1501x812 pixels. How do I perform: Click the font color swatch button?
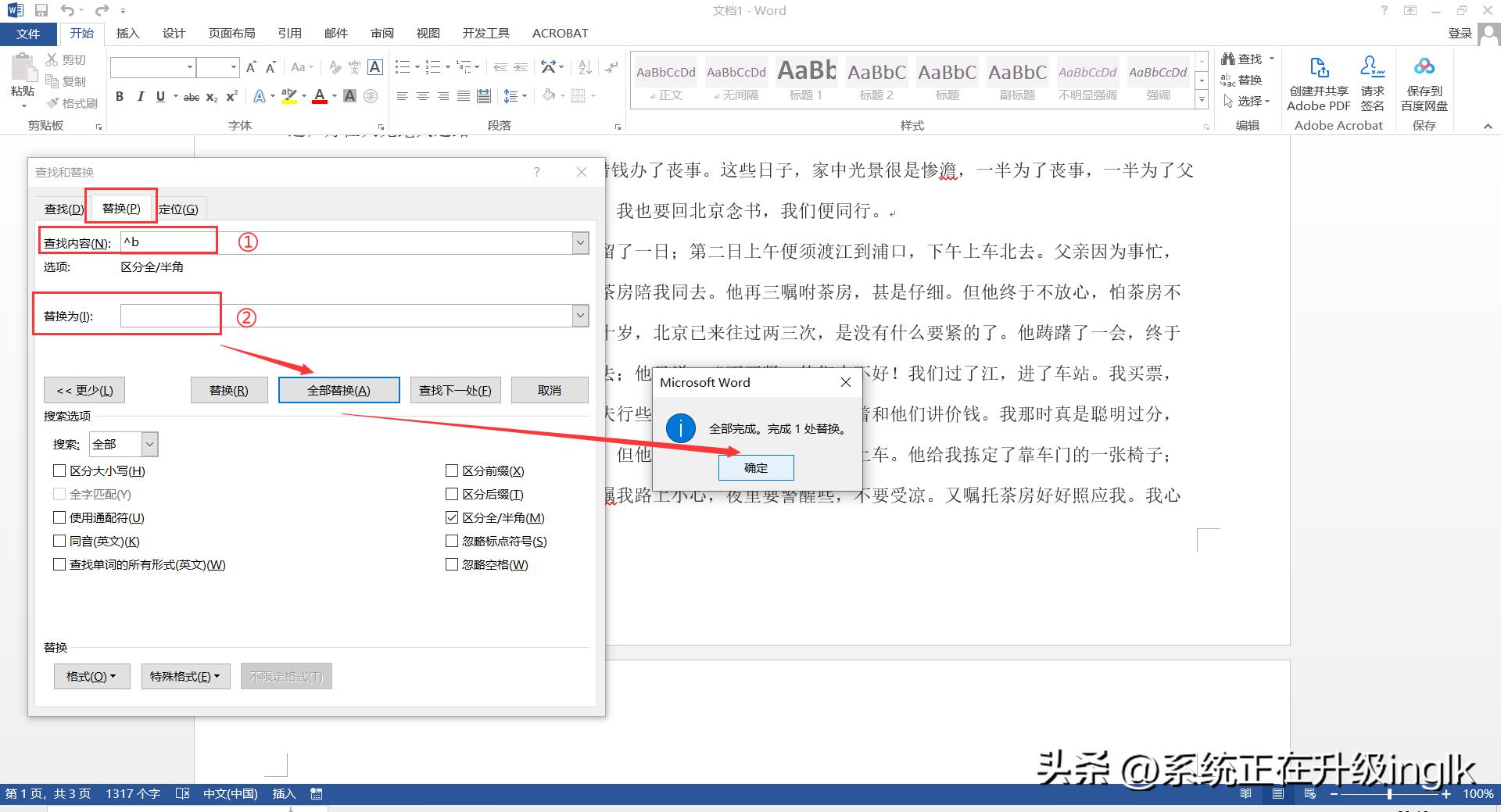click(319, 96)
